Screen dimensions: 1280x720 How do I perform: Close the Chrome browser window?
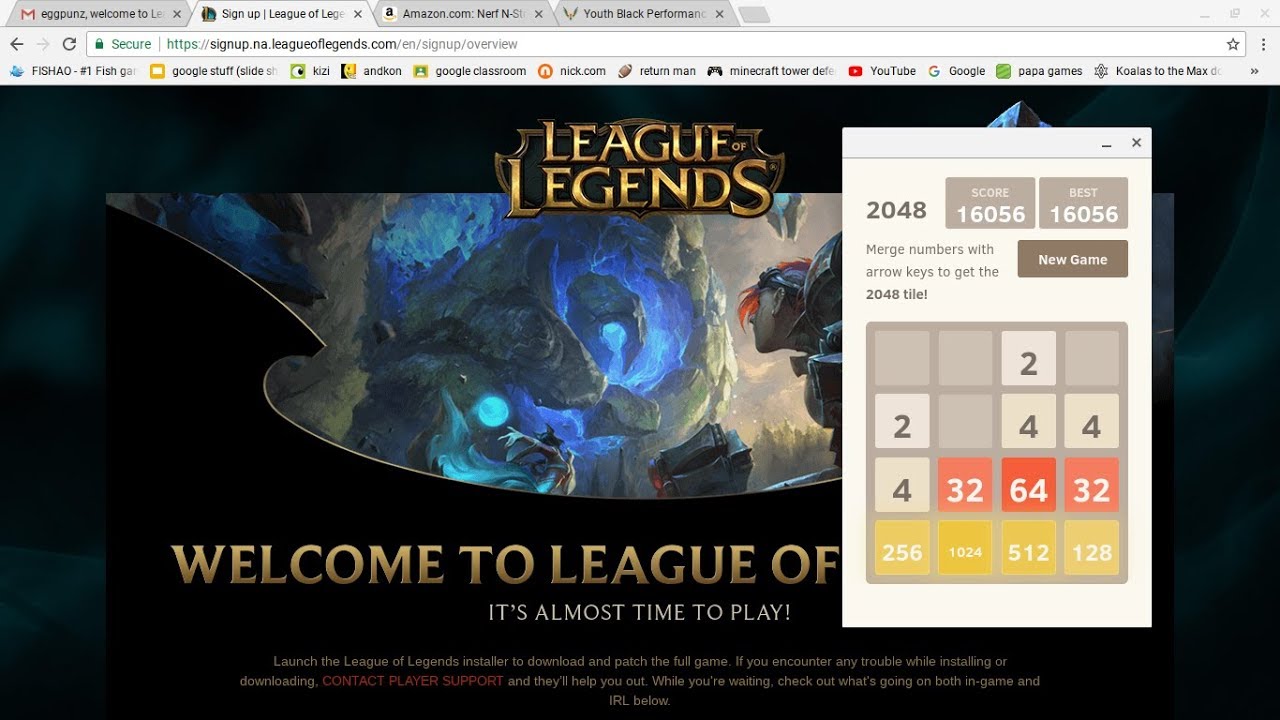click(x=1262, y=14)
